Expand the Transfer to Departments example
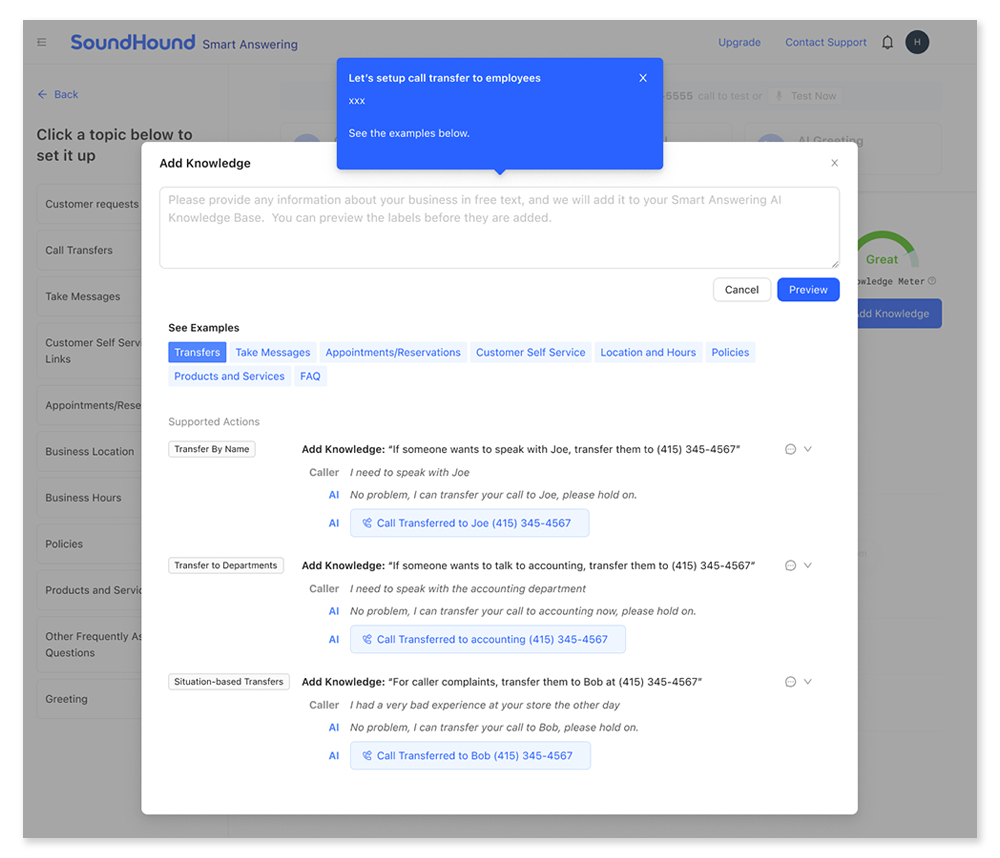The height and width of the screenshot is (858, 1000). (x=806, y=564)
